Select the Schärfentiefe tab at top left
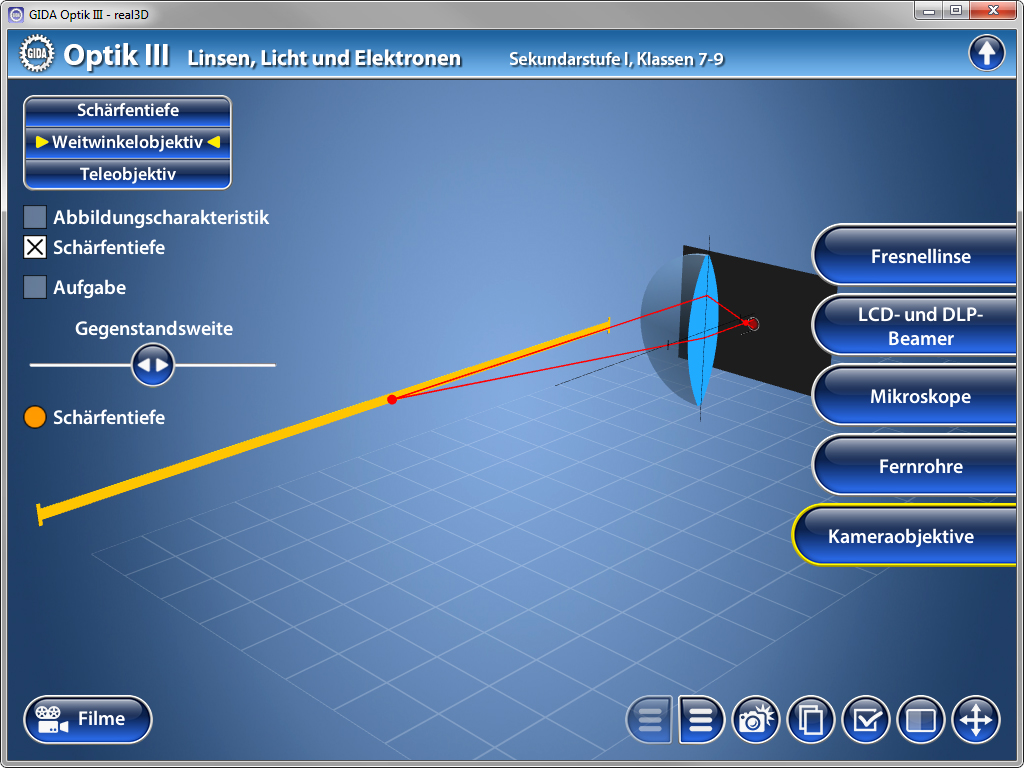The image size is (1024, 768). click(x=128, y=110)
